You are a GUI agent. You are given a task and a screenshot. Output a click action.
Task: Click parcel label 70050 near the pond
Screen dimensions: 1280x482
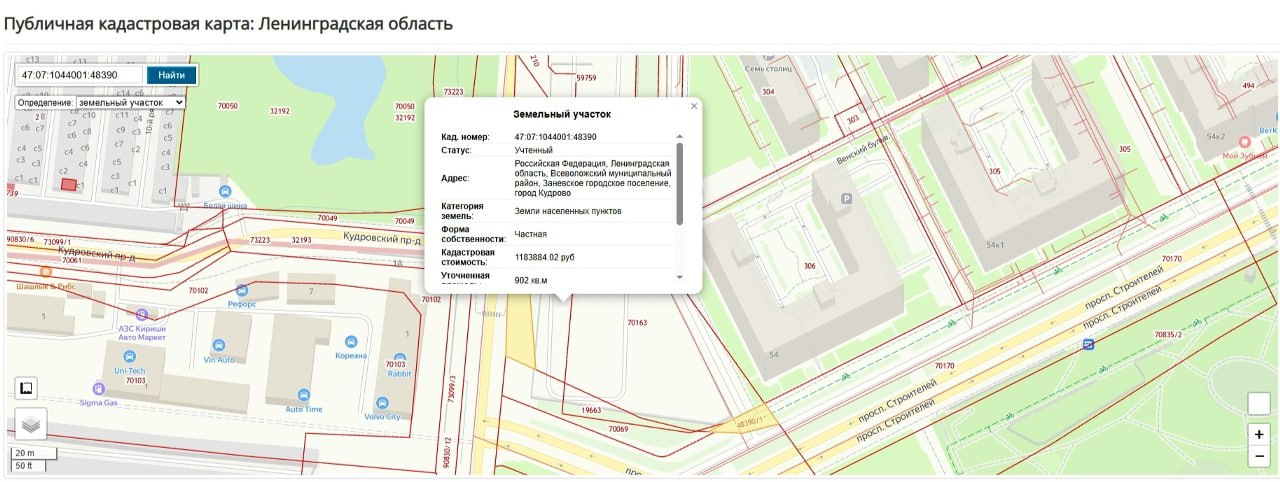pos(227,106)
